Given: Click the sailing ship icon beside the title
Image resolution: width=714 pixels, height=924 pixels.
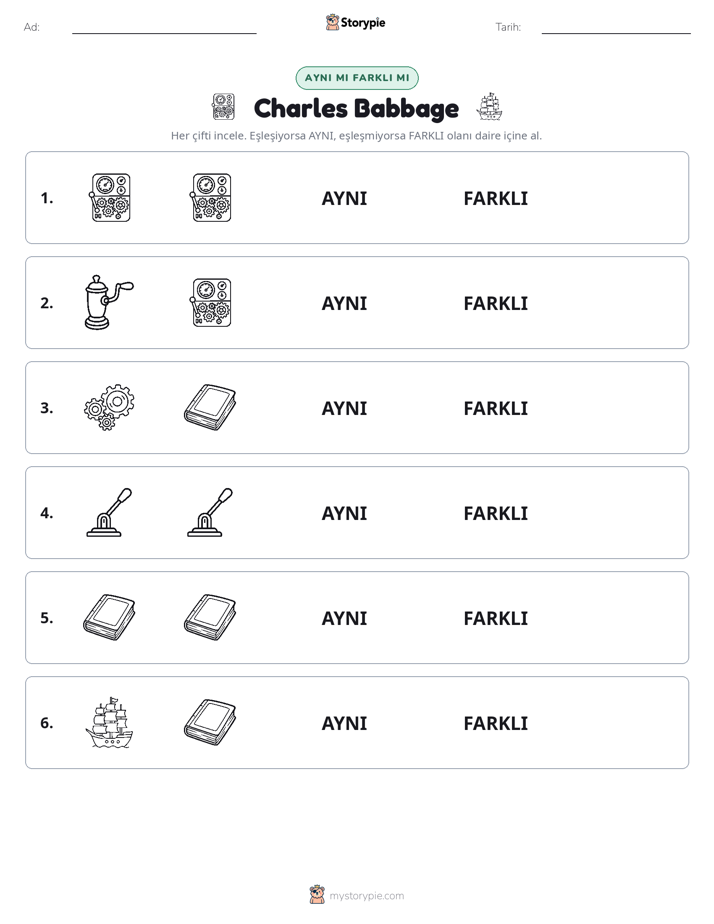Looking at the screenshot, I should tap(489, 107).
